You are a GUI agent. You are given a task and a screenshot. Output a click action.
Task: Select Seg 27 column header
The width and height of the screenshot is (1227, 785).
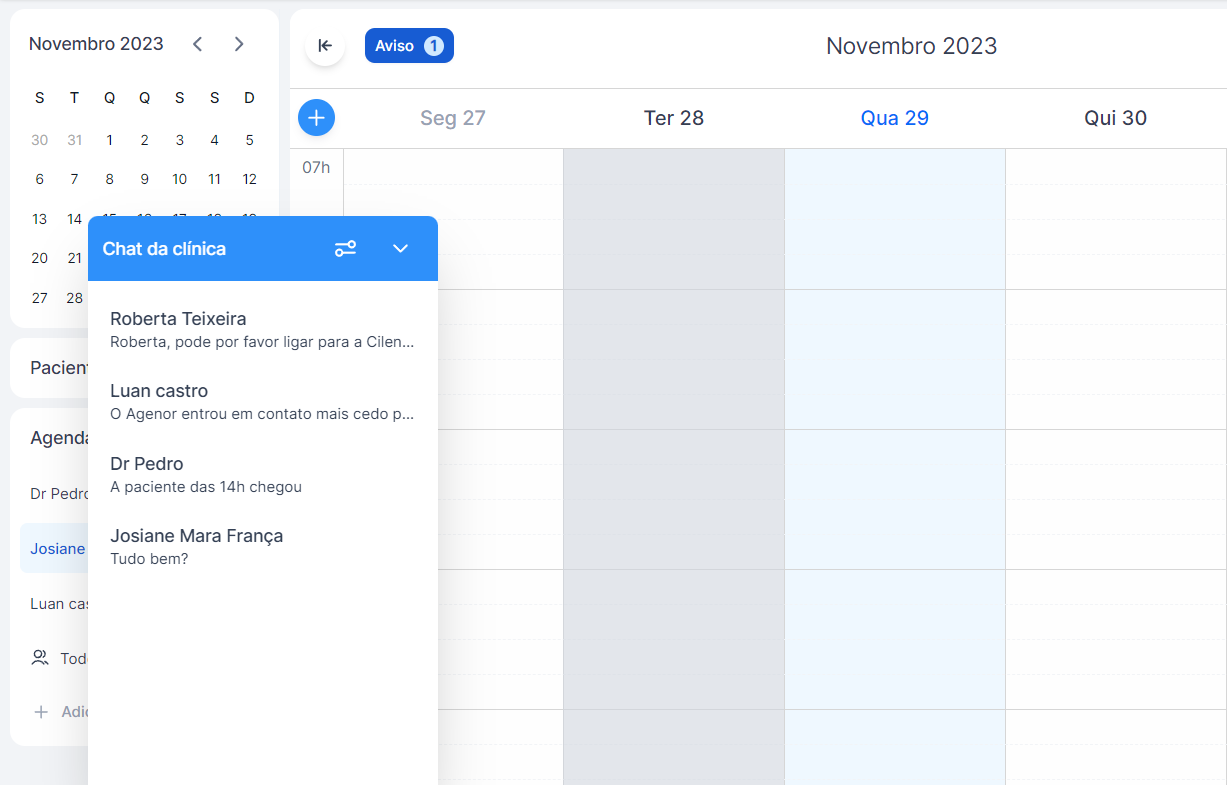click(452, 118)
